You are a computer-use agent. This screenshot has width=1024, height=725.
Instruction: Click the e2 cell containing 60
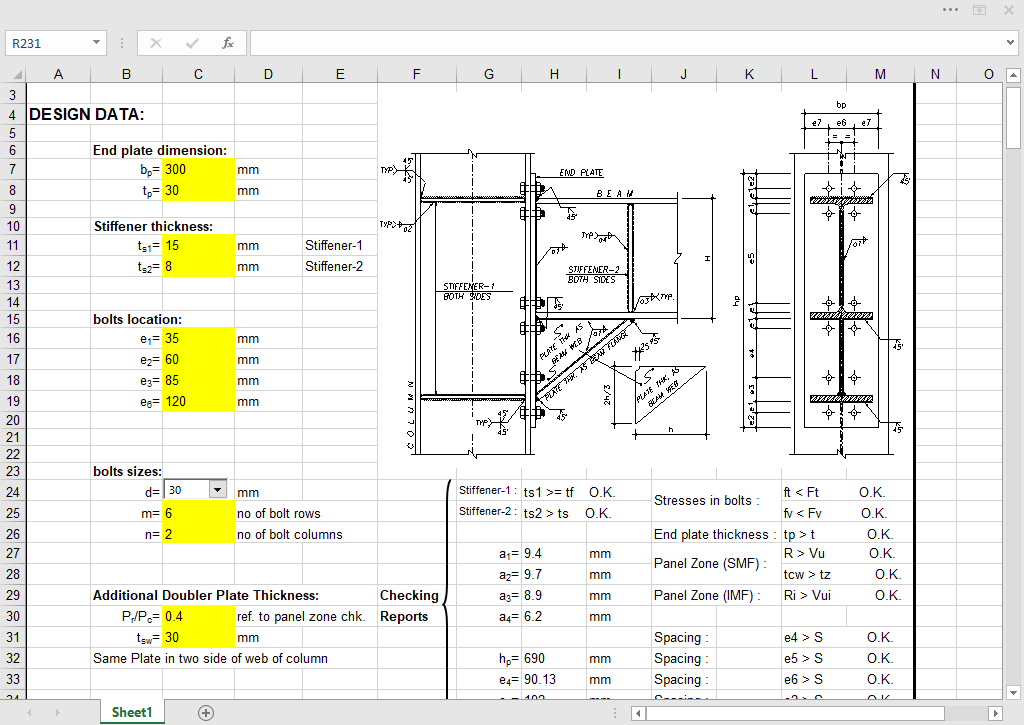pos(198,359)
